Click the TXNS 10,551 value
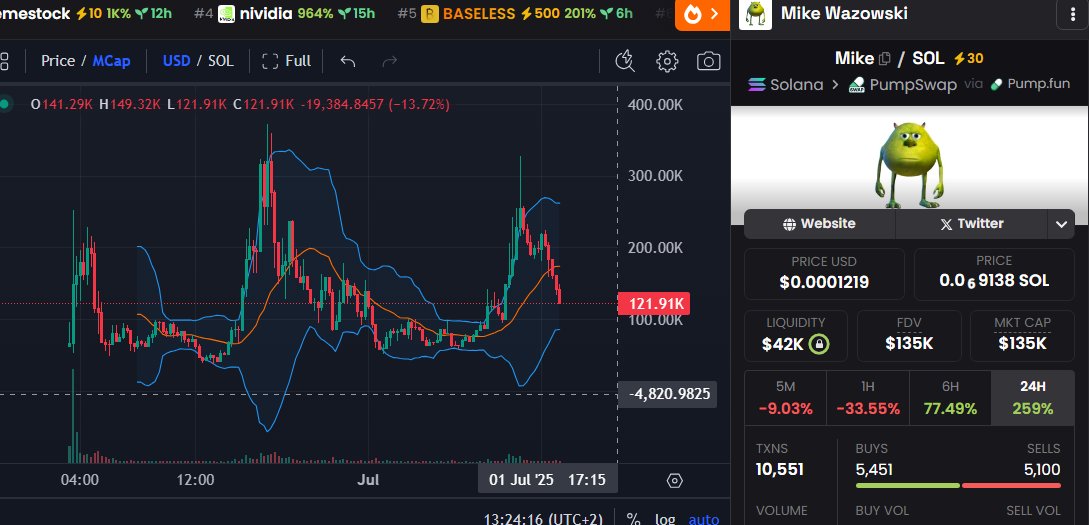The image size is (1089, 525). pyautogui.click(x=779, y=469)
